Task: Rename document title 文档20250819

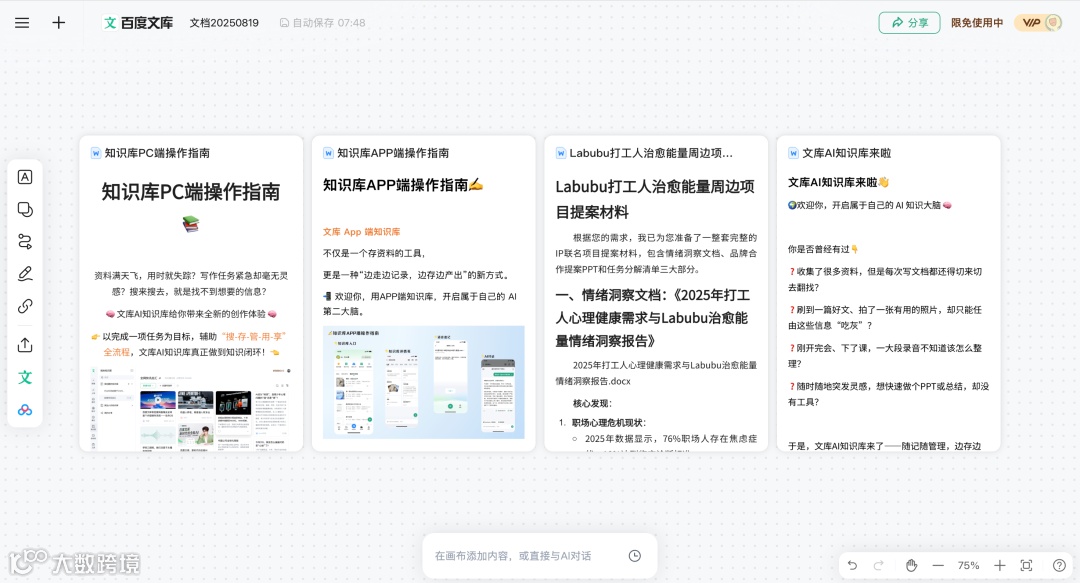Action: pos(224,23)
